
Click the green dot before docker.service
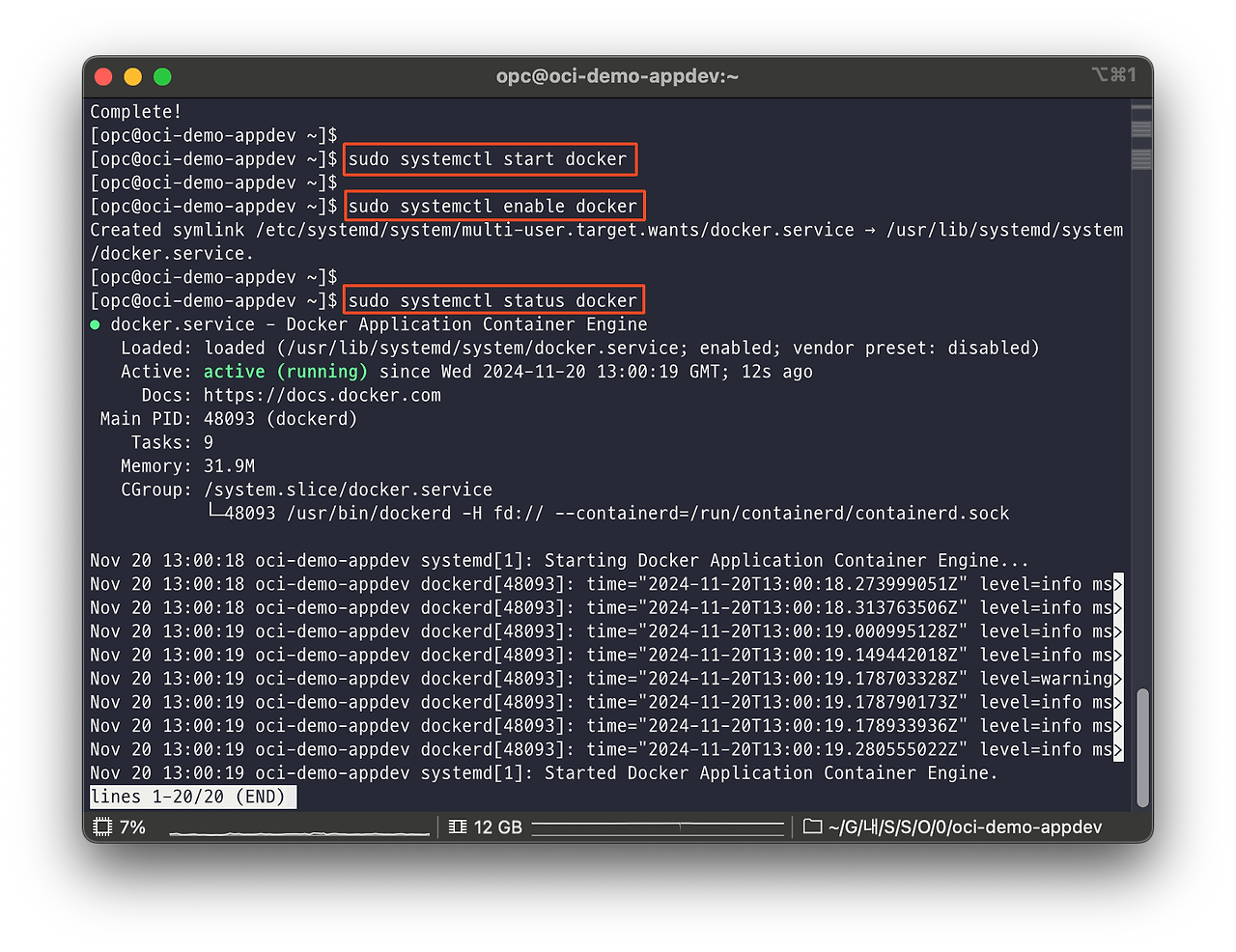(95, 325)
